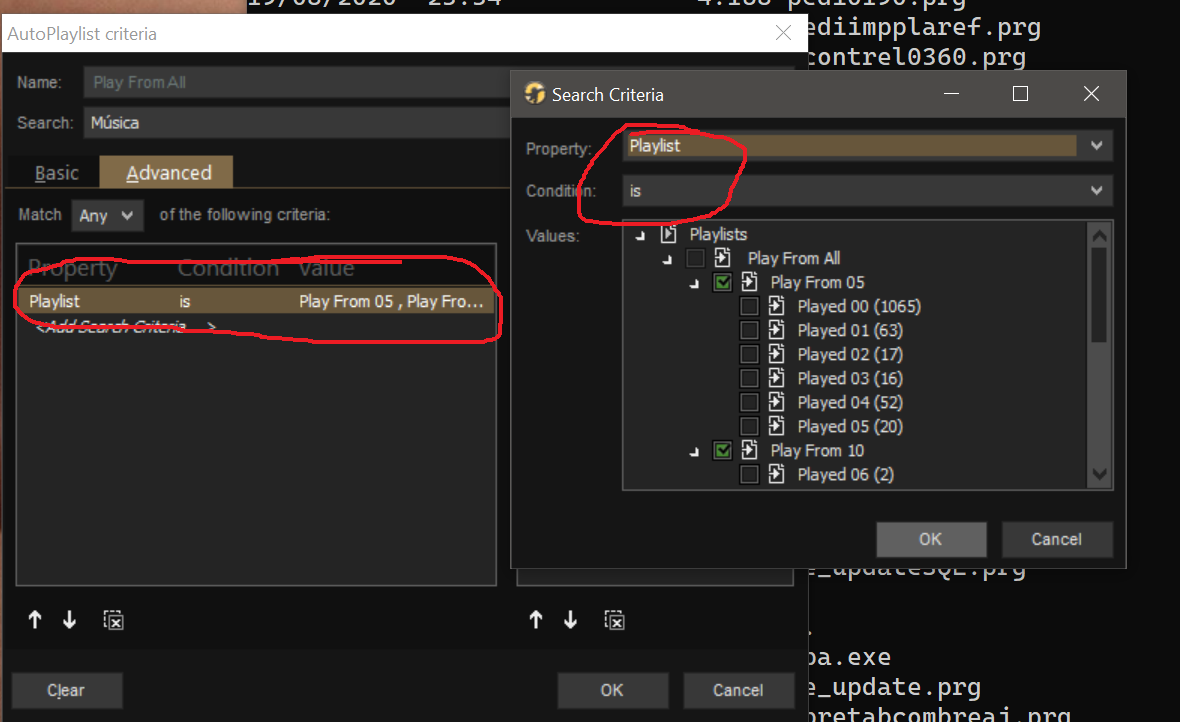1180x722 pixels.
Task: Click the Values list scroll up arrow
Action: pos(1099,236)
